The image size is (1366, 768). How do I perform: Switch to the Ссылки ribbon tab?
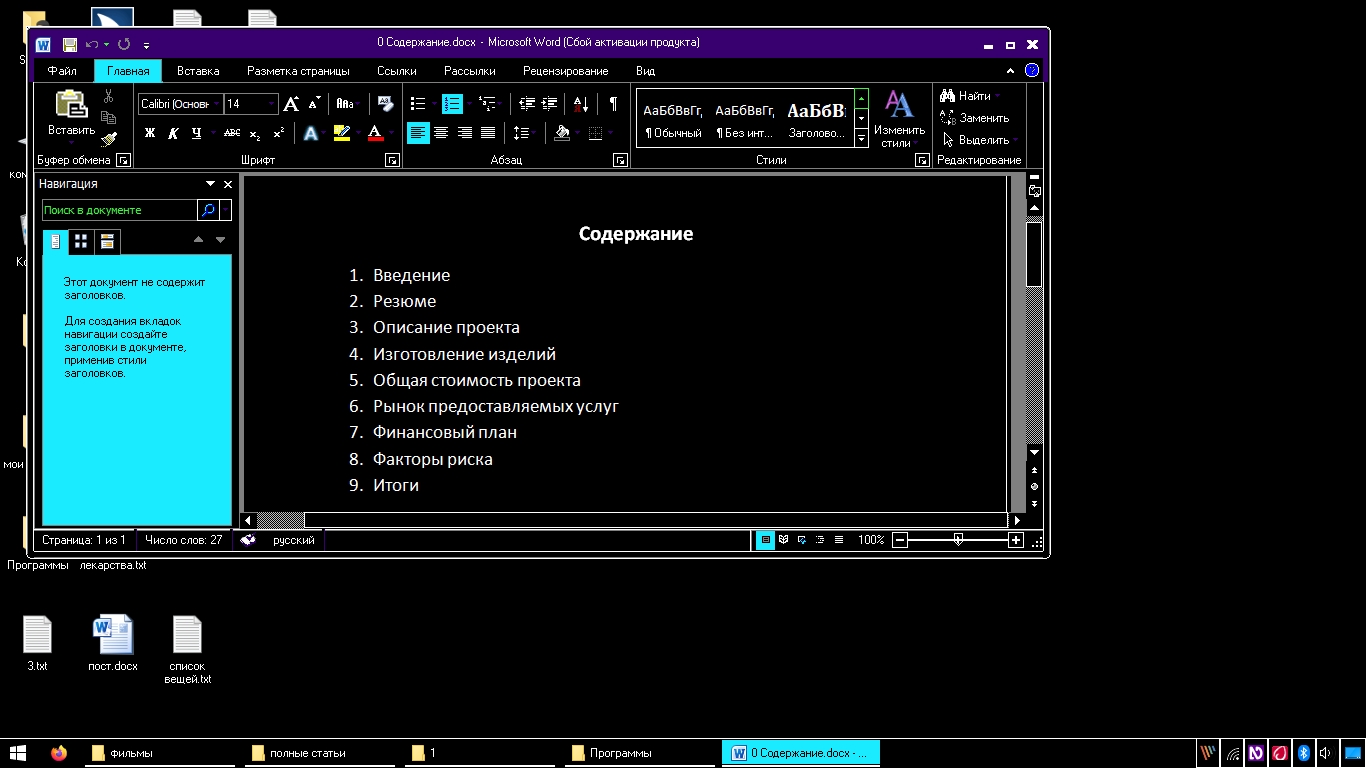pyautogui.click(x=397, y=71)
